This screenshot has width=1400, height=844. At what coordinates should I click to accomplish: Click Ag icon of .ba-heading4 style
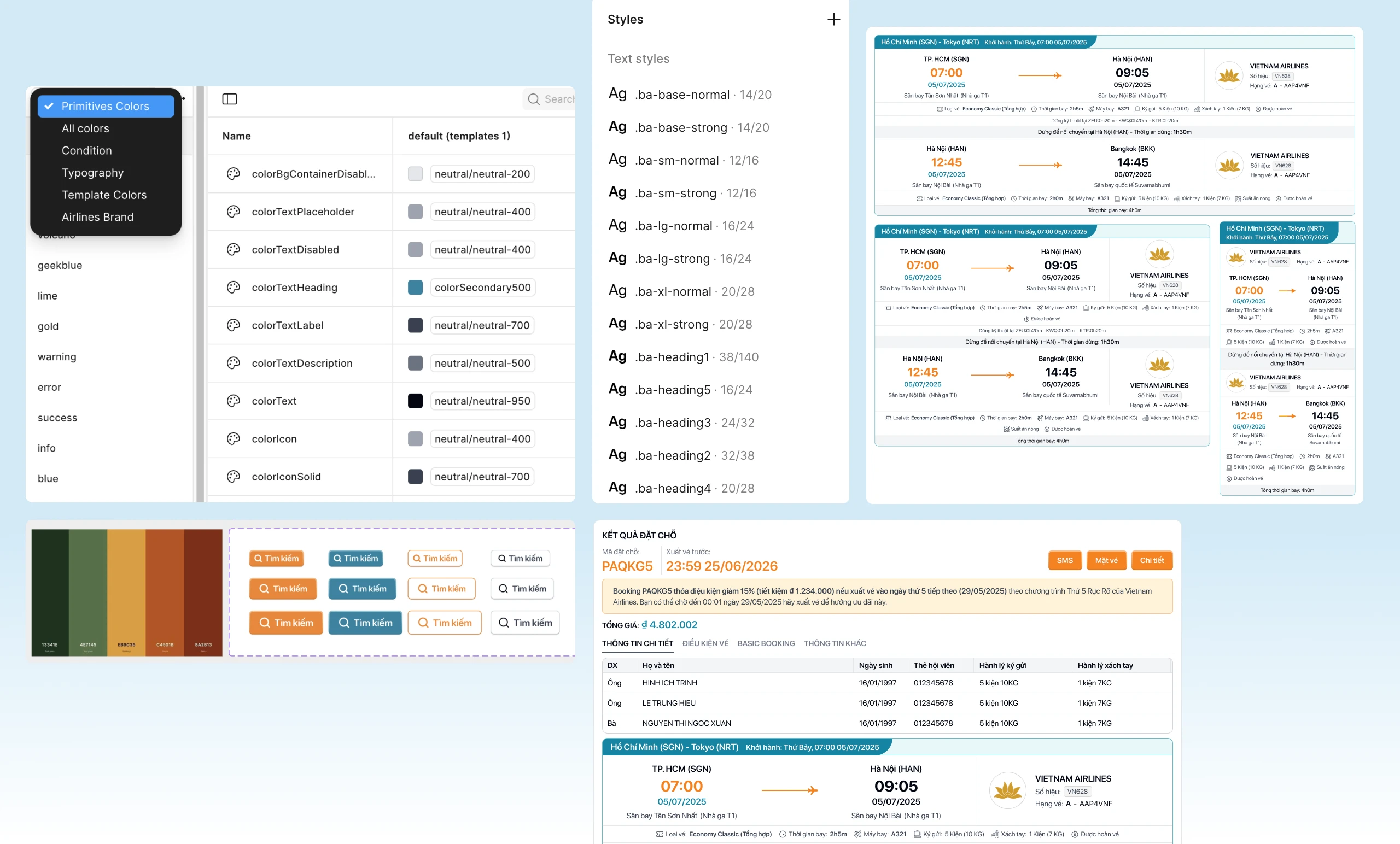(x=617, y=488)
